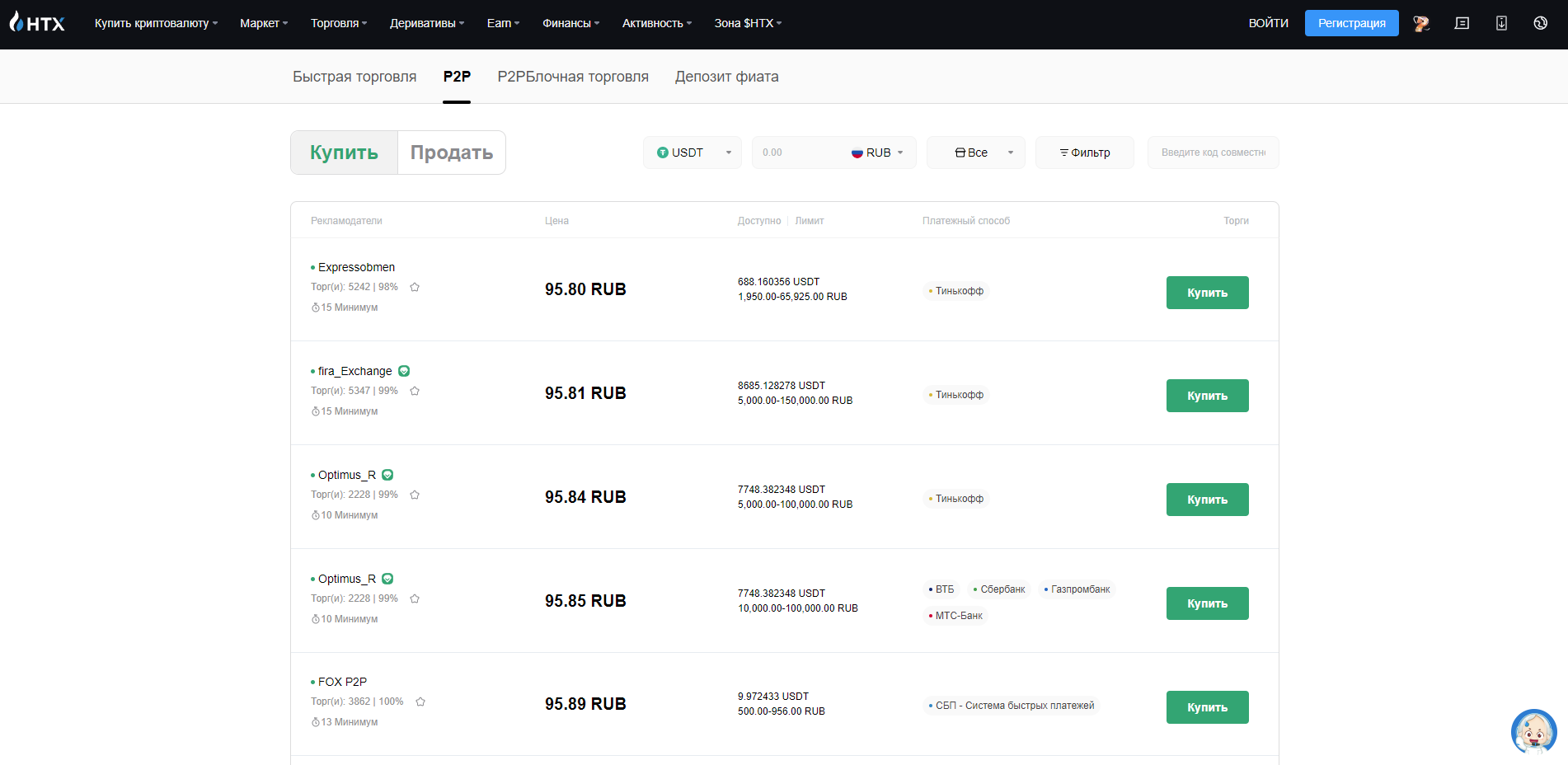Click the СБП - Система быстрых платежей tag
1568x765 pixels.
tap(1012, 706)
